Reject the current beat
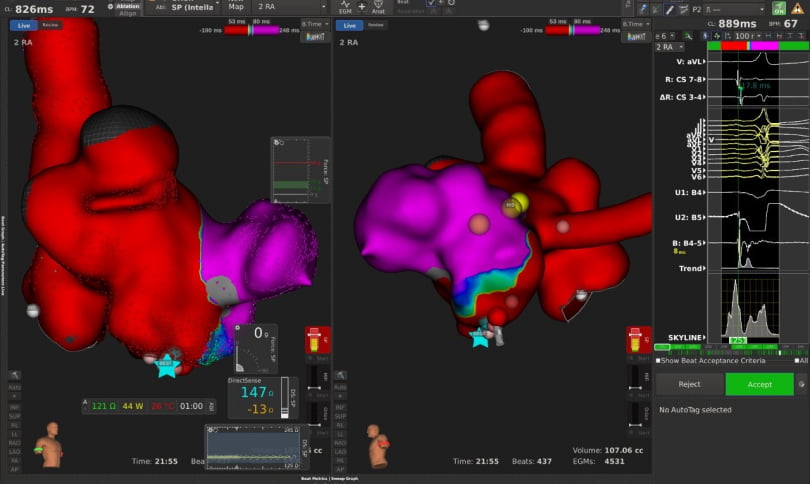 coord(689,384)
